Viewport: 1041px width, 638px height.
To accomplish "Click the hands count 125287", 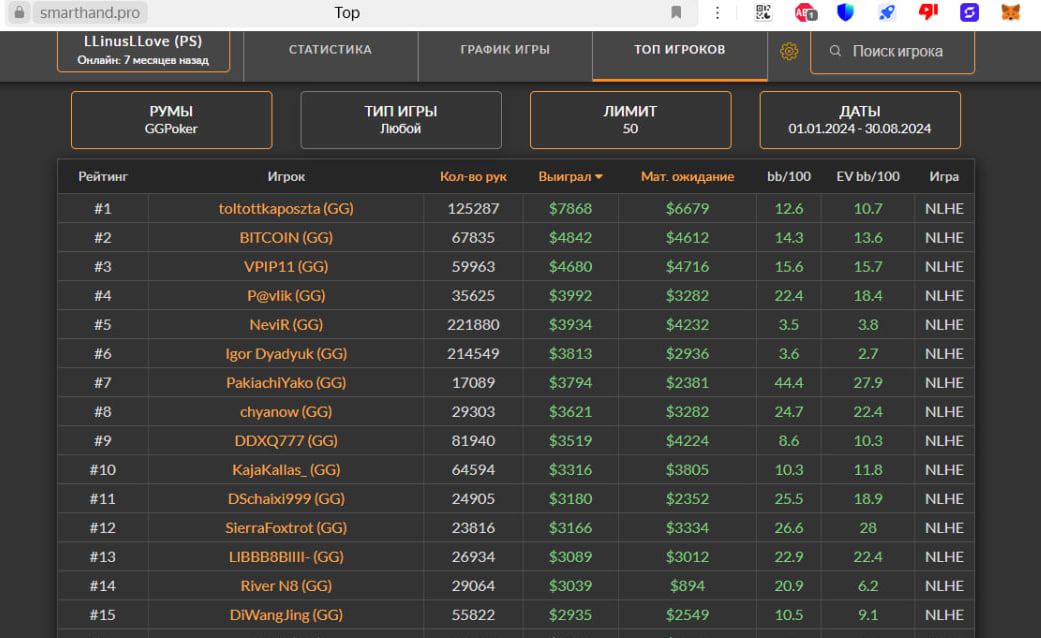I will pos(473,208).
